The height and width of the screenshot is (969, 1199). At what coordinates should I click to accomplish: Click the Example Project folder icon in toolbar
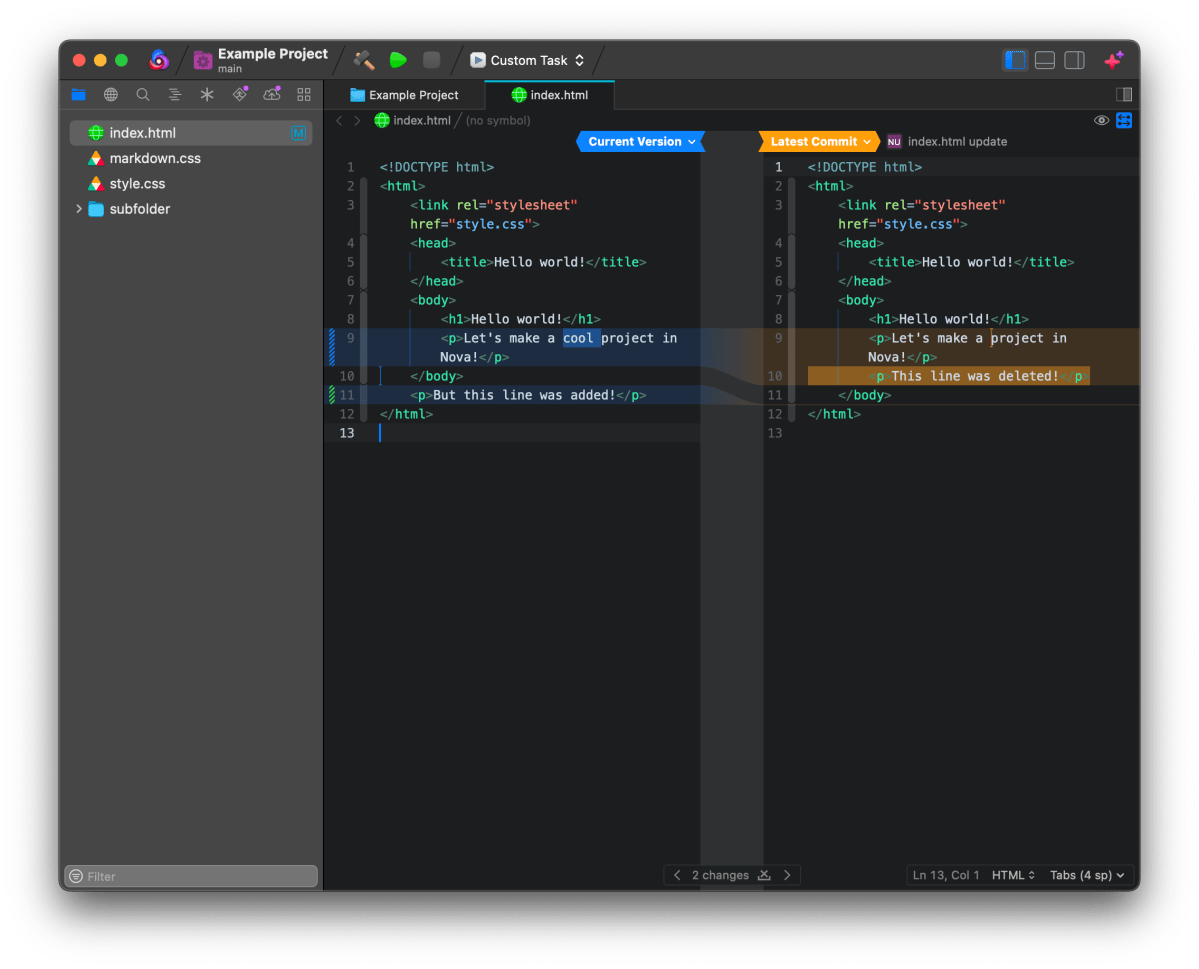pos(203,60)
